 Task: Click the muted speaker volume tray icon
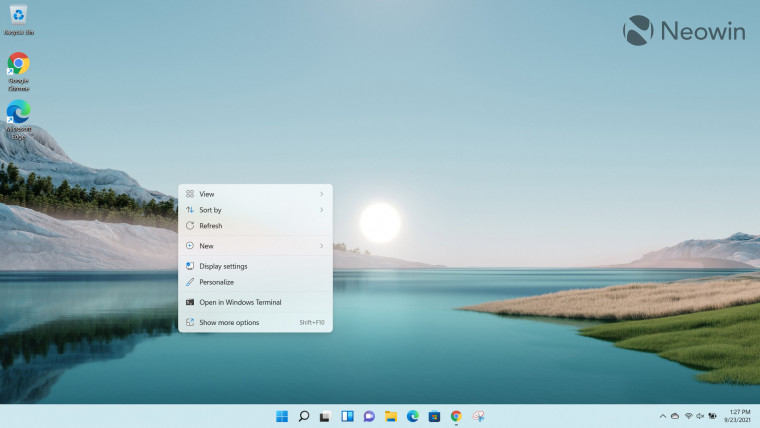pyautogui.click(x=700, y=416)
